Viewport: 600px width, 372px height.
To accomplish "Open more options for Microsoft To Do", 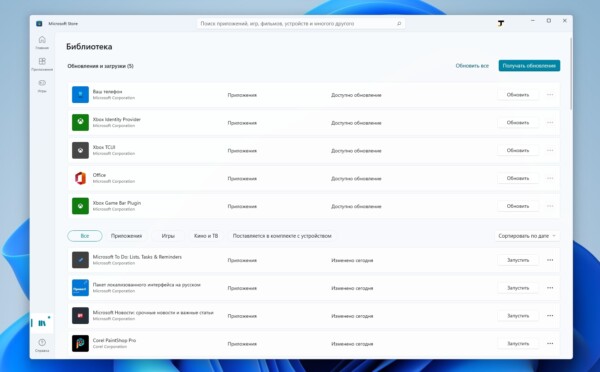I will click(x=550, y=260).
